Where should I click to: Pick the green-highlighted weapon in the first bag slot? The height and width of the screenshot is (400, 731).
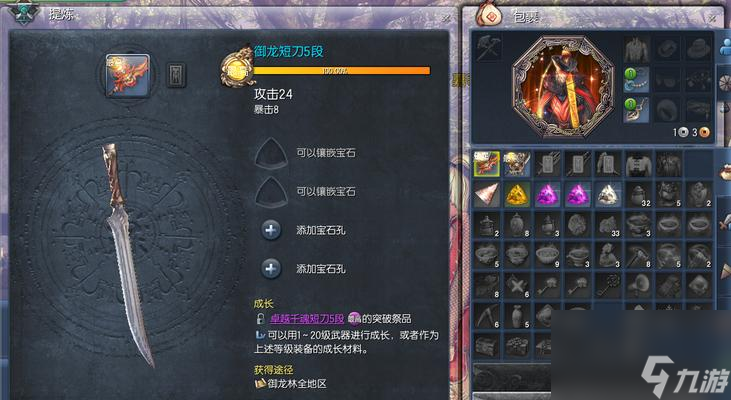tap(487, 164)
